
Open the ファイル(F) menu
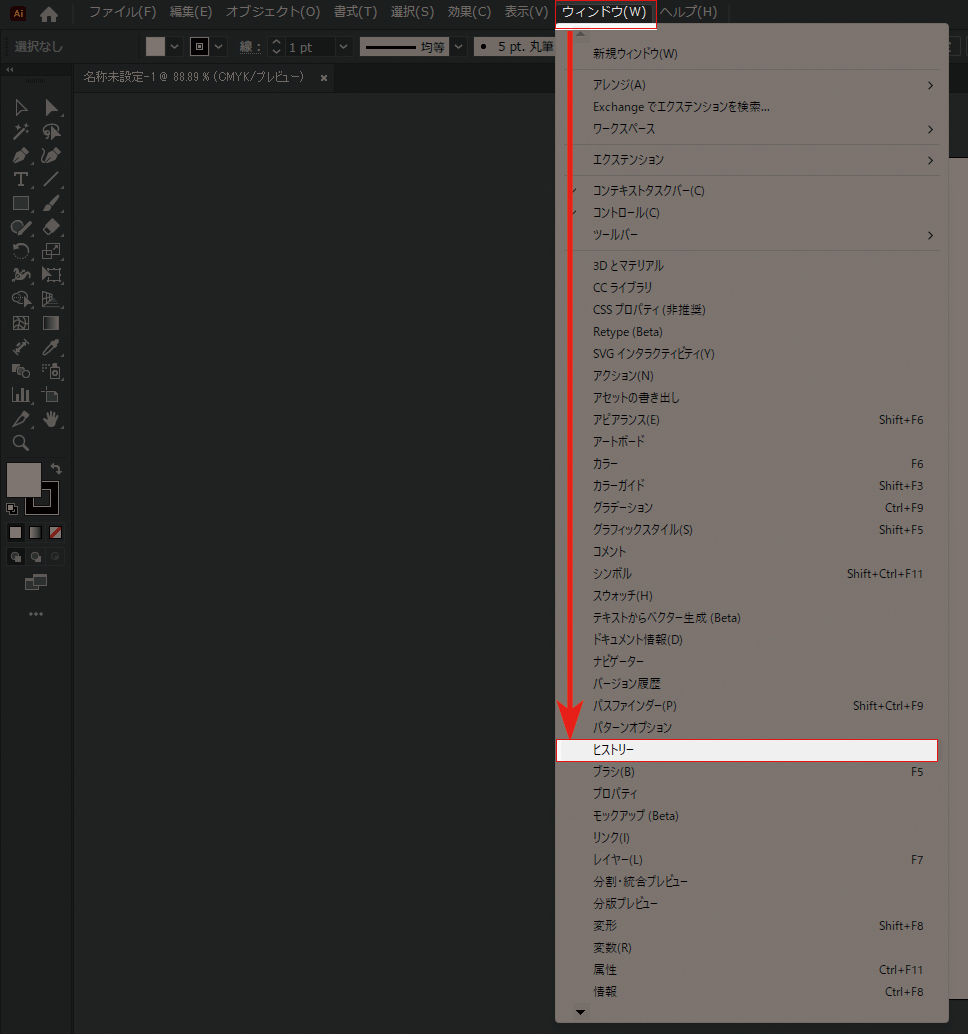tap(122, 12)
